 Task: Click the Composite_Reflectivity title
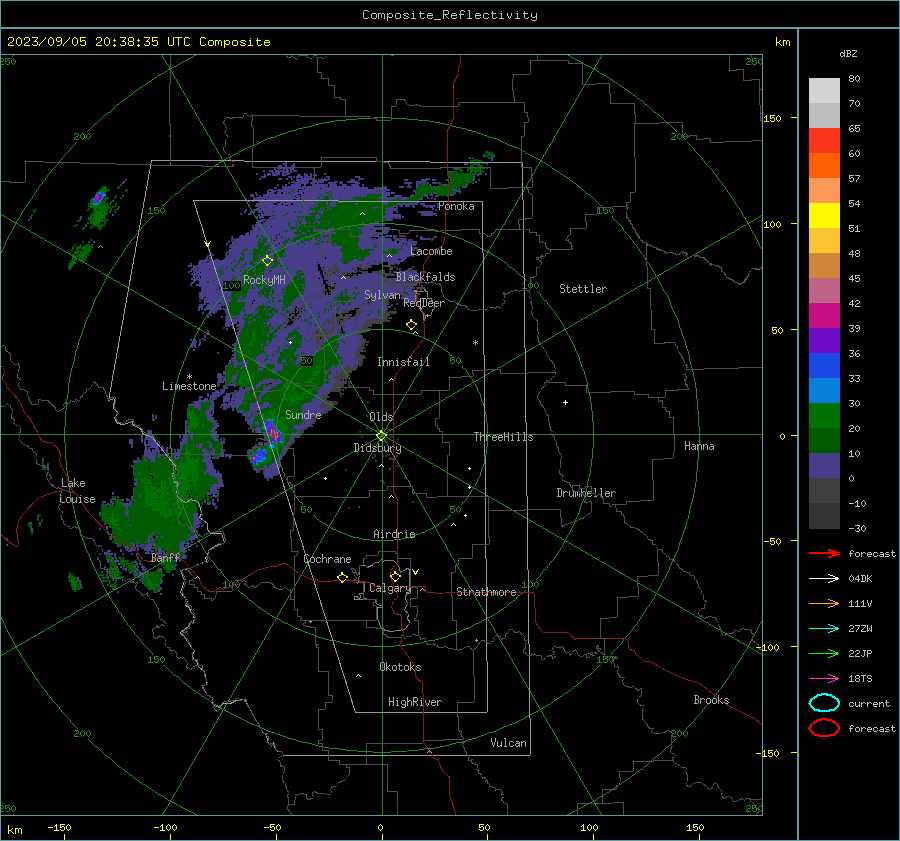pyautogui.click(x=450, y=15)
